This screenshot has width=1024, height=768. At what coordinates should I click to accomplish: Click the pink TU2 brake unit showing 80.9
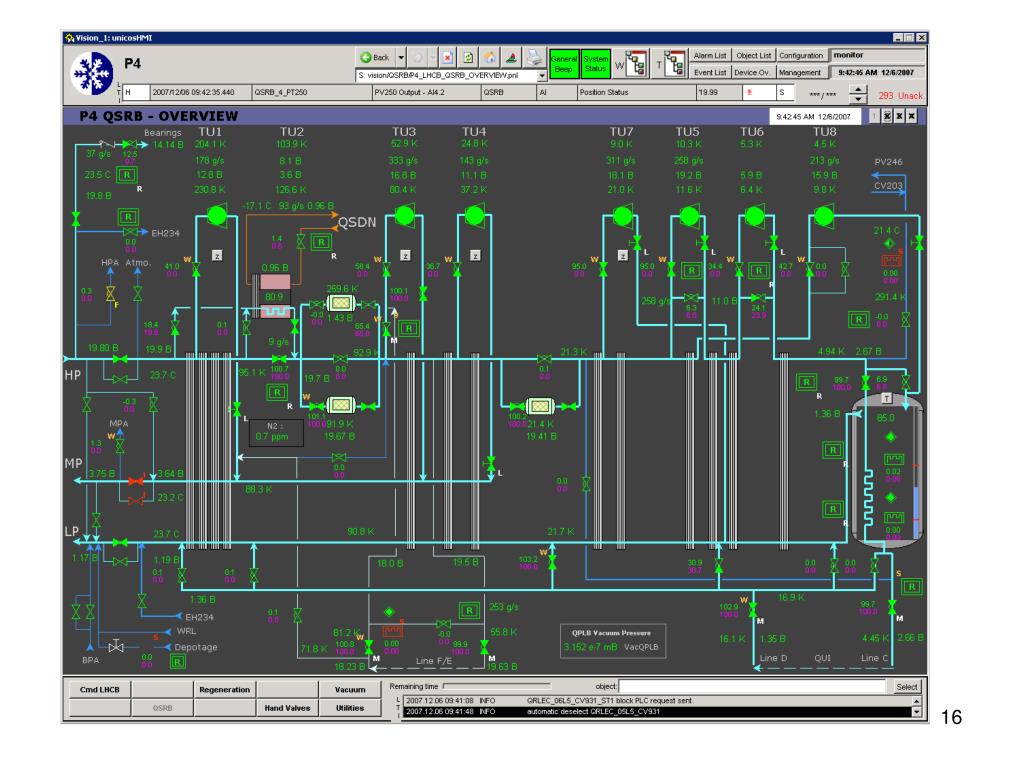(275, 296)
